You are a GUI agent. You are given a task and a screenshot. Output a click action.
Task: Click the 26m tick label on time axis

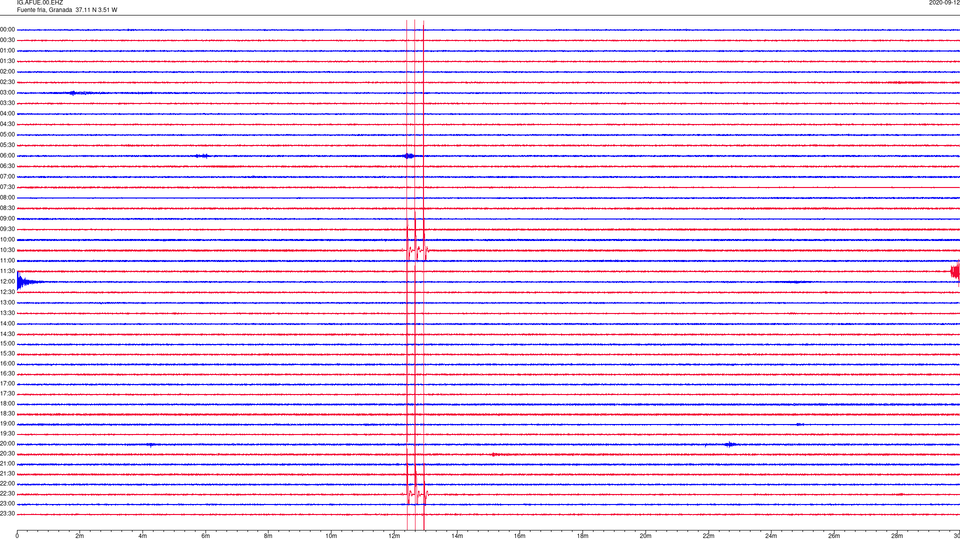click(x=834, y=536)
